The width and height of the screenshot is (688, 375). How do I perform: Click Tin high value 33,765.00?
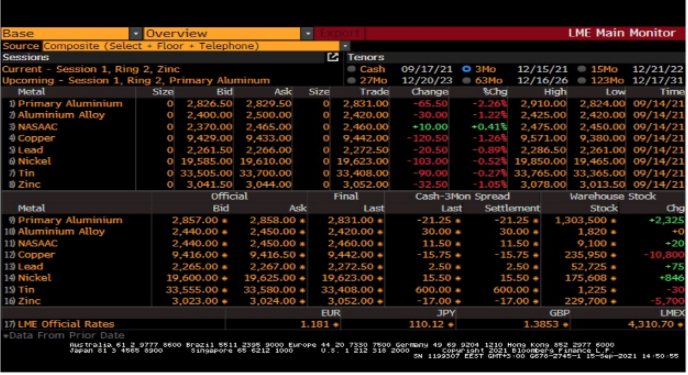[540, 173]
